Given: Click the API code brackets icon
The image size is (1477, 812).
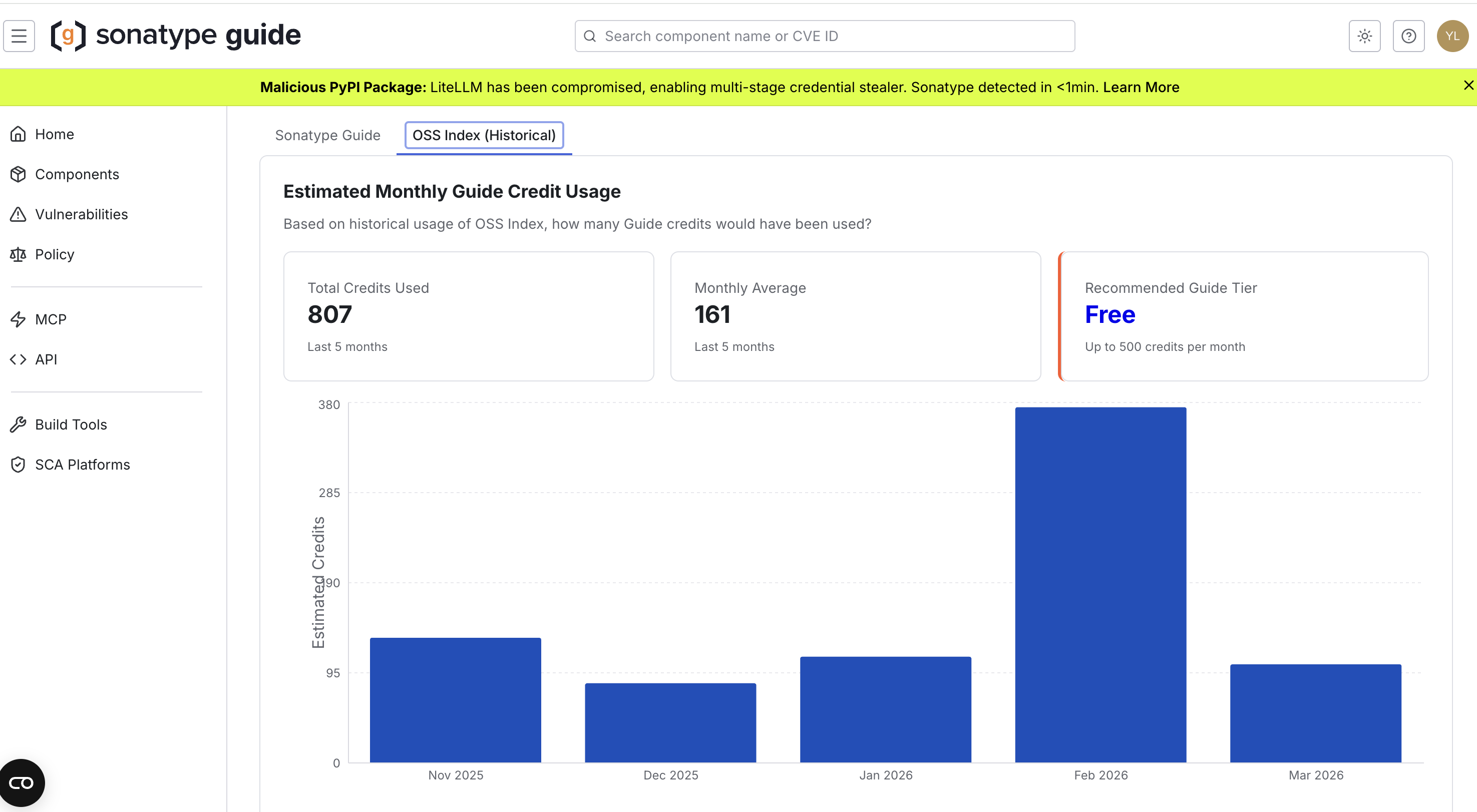Looking at the screenshot, I should pos(19,359).
